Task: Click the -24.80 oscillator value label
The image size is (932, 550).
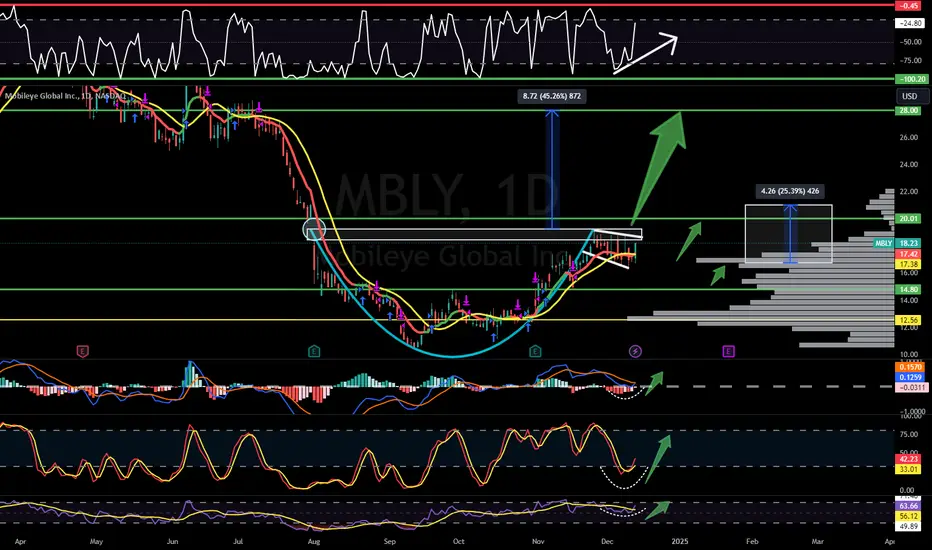Action: coord(909,23)
